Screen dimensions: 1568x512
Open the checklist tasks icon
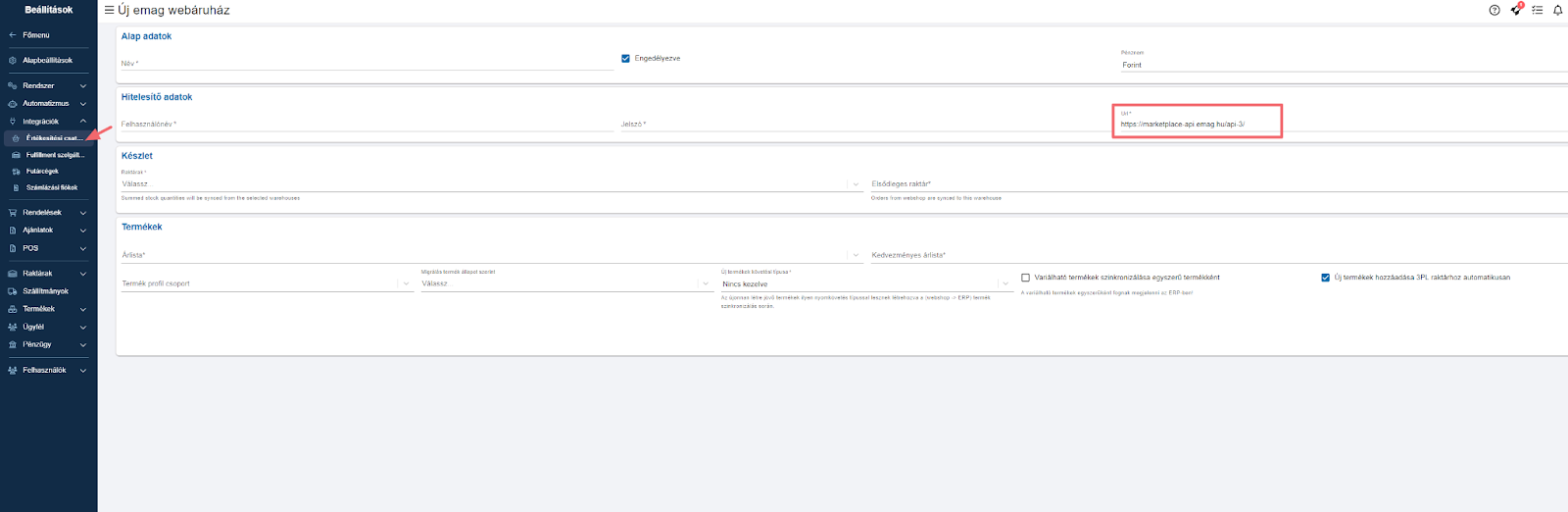tap(1537, 11)
